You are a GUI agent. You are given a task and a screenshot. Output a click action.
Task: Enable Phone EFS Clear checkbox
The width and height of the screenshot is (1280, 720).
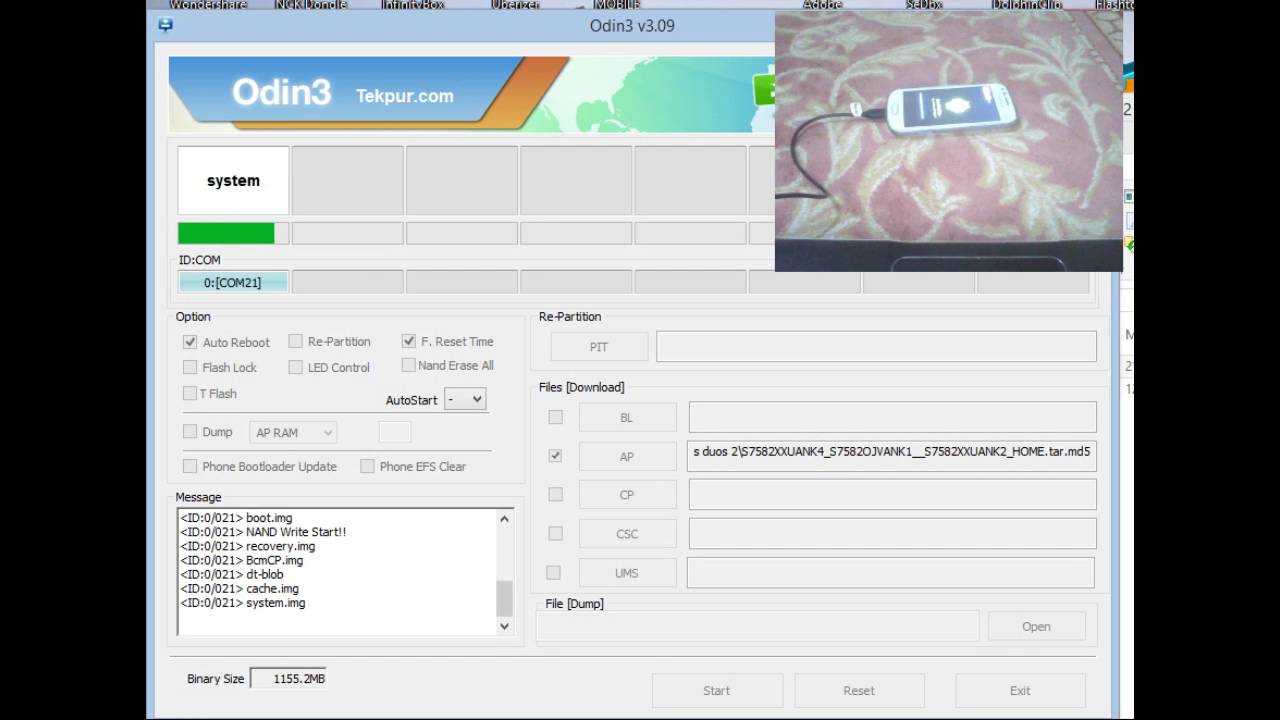[x=367, y=466]
